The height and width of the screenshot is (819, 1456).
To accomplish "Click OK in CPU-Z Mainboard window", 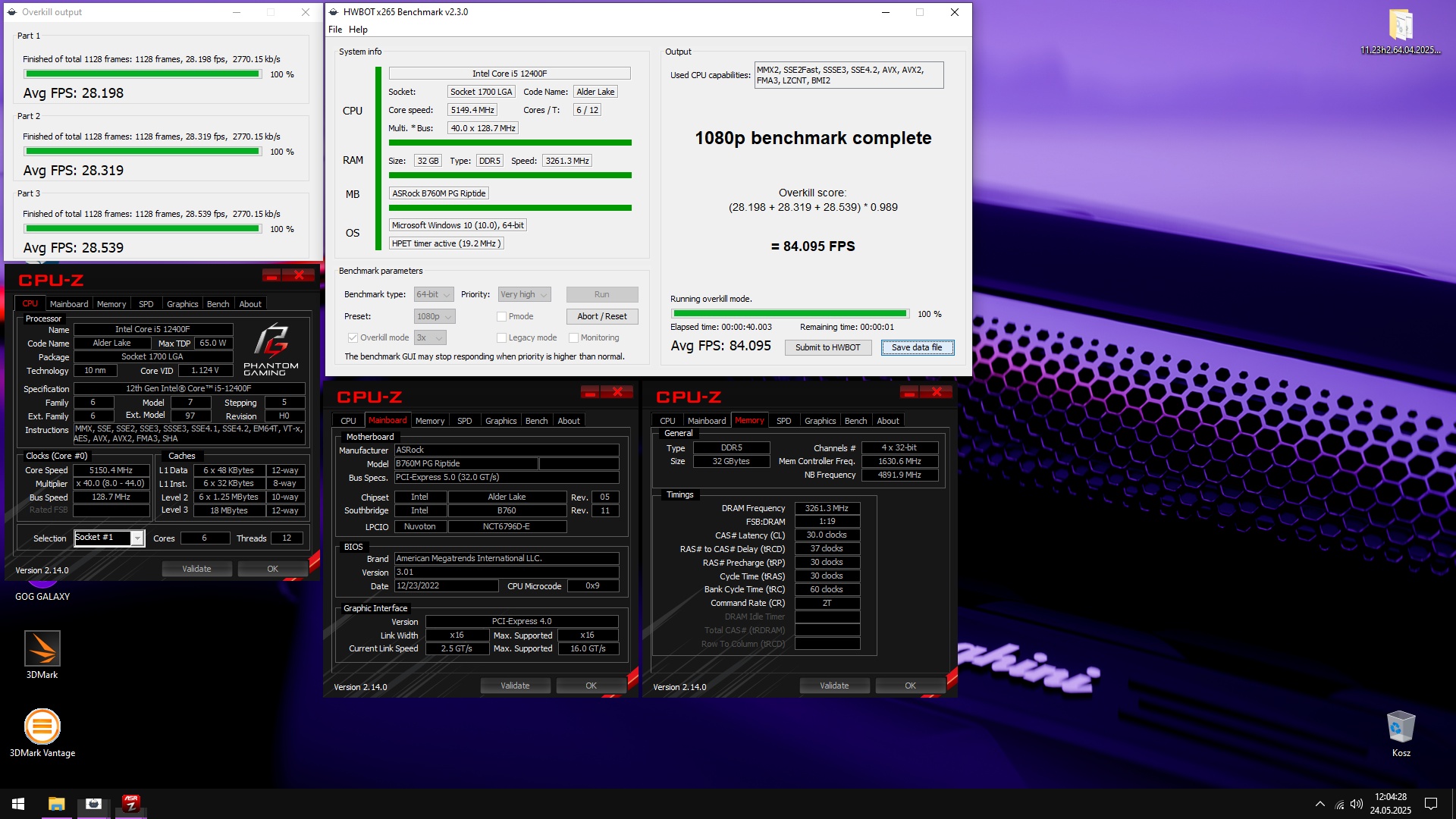I will 591,686.
